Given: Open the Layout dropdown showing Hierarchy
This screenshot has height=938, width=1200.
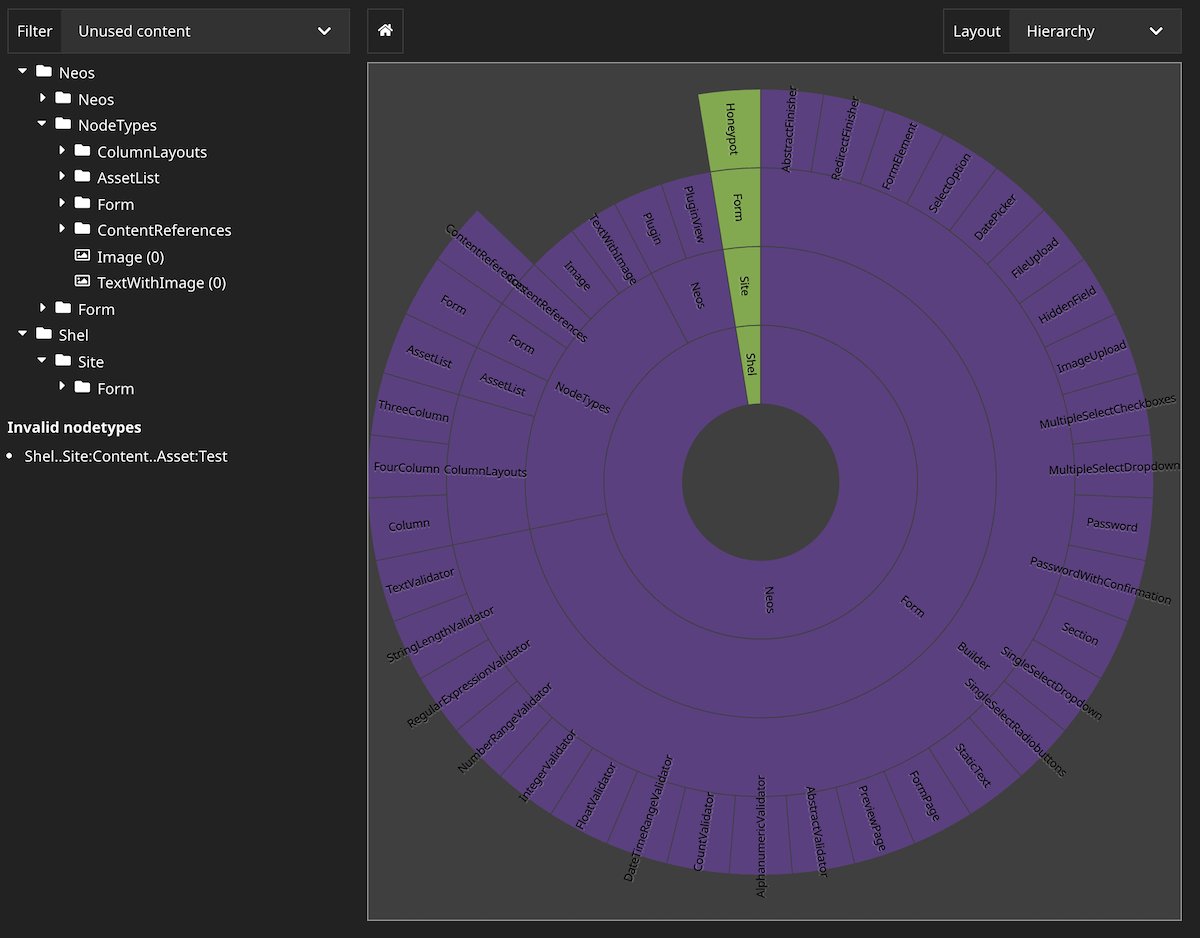Looking at the screenshot, I should tap(1096, 31).
